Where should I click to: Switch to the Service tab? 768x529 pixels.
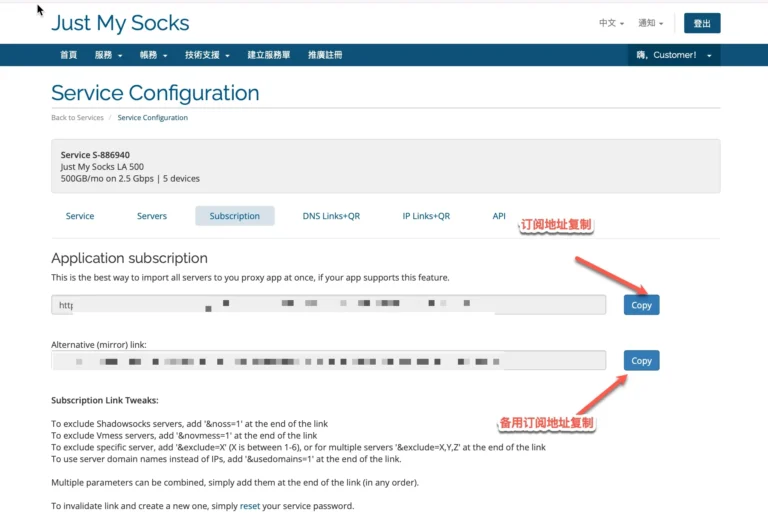tap(80, 216)
